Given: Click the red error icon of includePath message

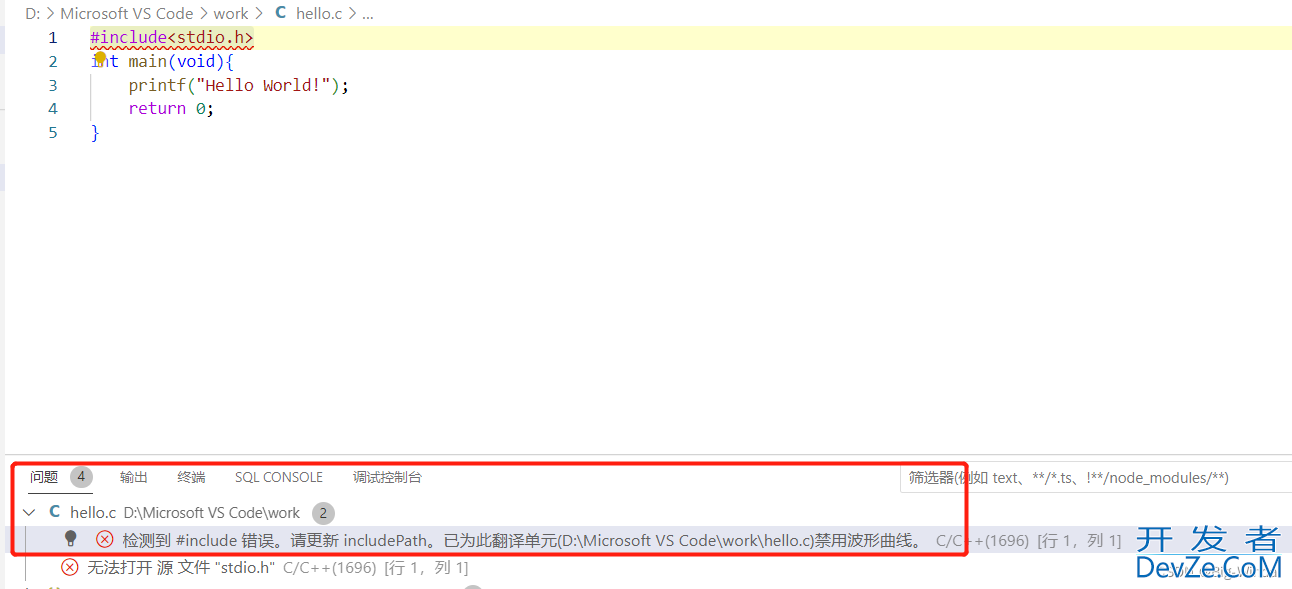Looking at the screenshot, I should 105,540.
